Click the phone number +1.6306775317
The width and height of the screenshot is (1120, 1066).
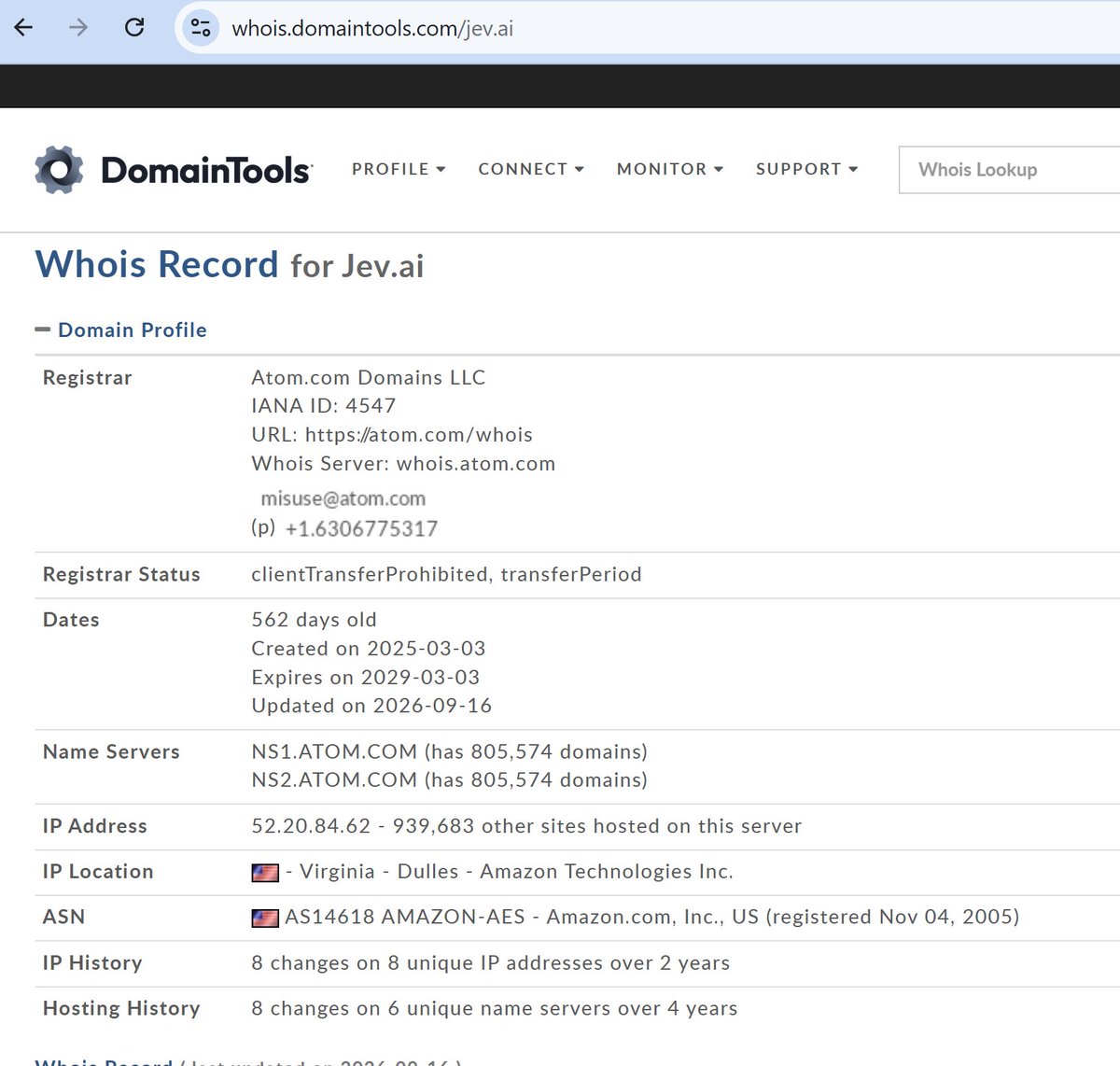coord(361,529)
